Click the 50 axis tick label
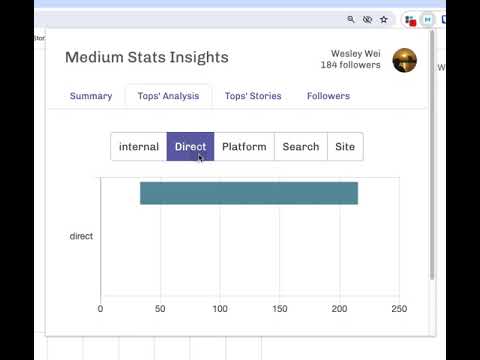Screen dimensions: 480x360 pyautogui.click(x=160, y=309)
